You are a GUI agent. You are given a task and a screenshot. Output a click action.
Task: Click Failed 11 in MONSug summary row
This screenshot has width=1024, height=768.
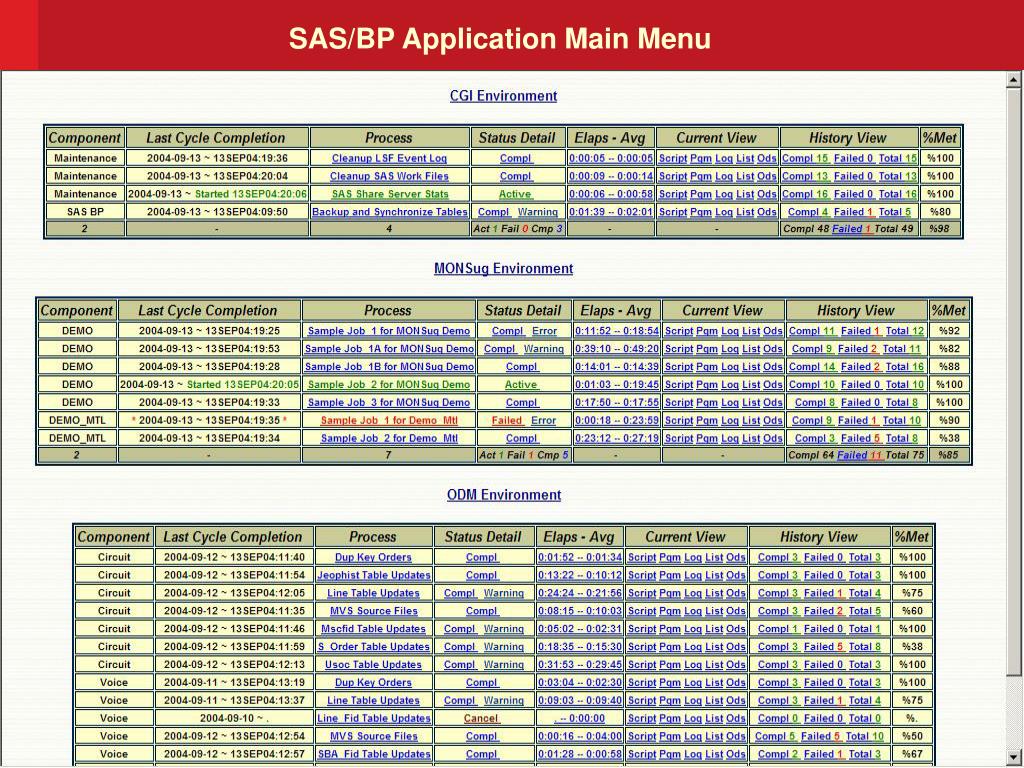coord(859,455)
